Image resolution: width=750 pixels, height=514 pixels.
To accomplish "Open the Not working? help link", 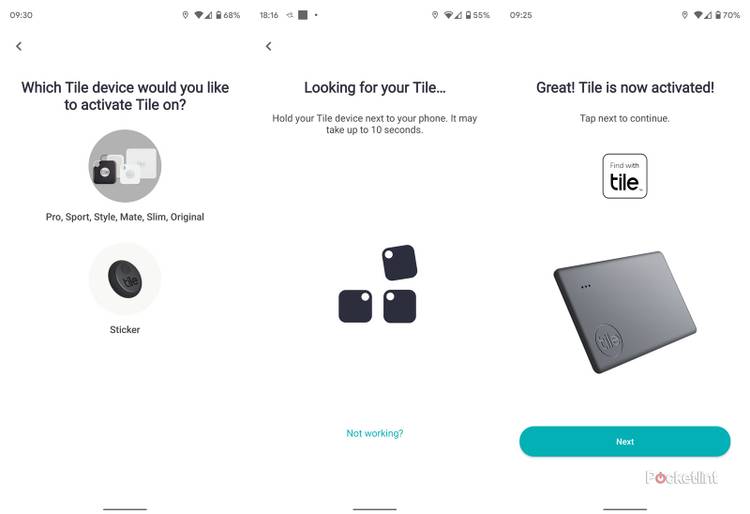I will click(x=375, y=434).
